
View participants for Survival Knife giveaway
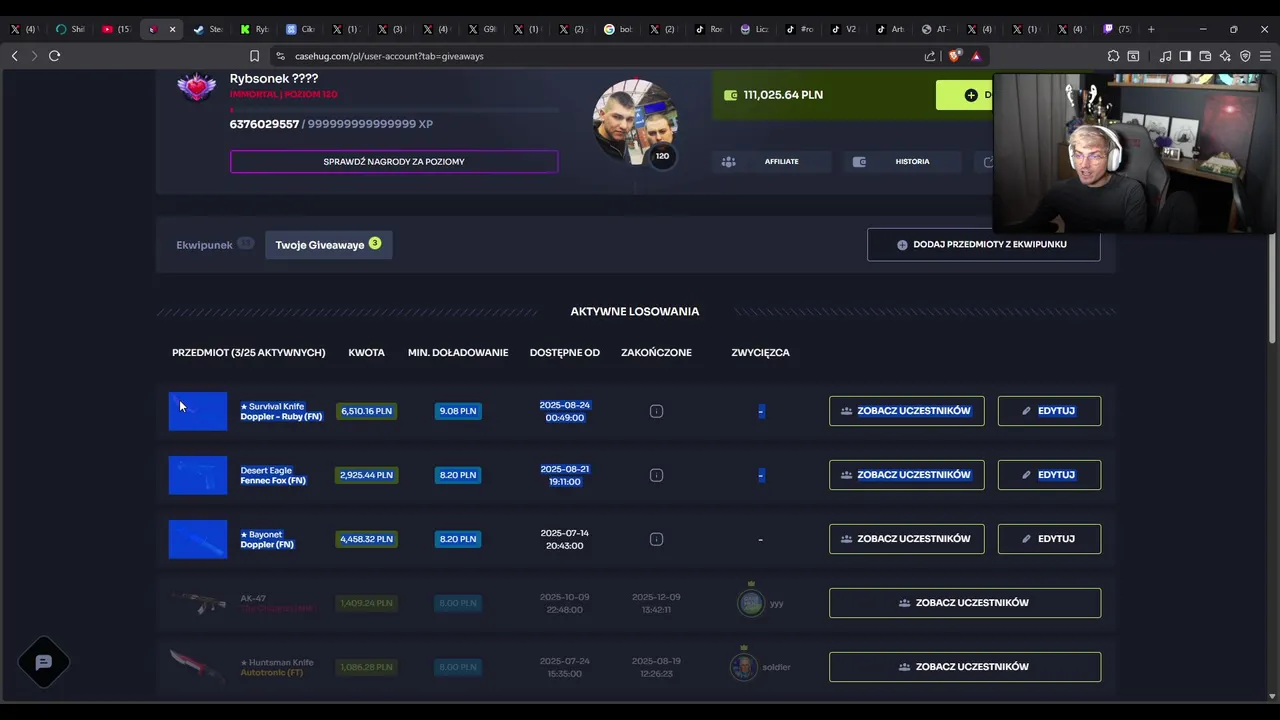(x=906, y=411)
